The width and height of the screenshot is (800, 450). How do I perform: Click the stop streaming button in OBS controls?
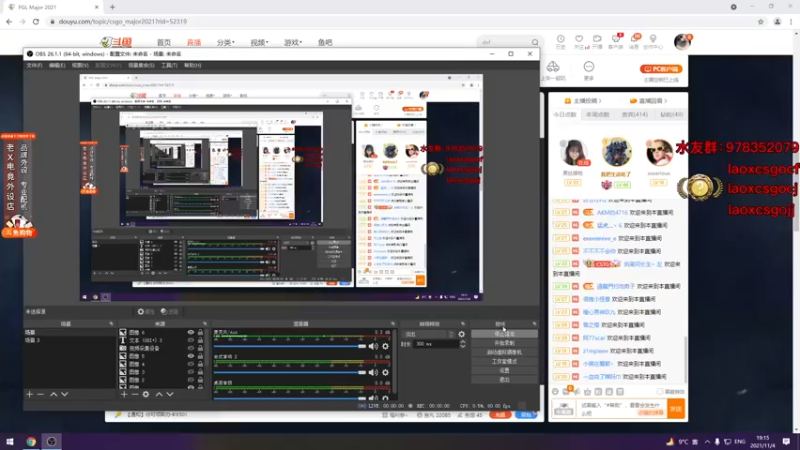coord(504,334)
